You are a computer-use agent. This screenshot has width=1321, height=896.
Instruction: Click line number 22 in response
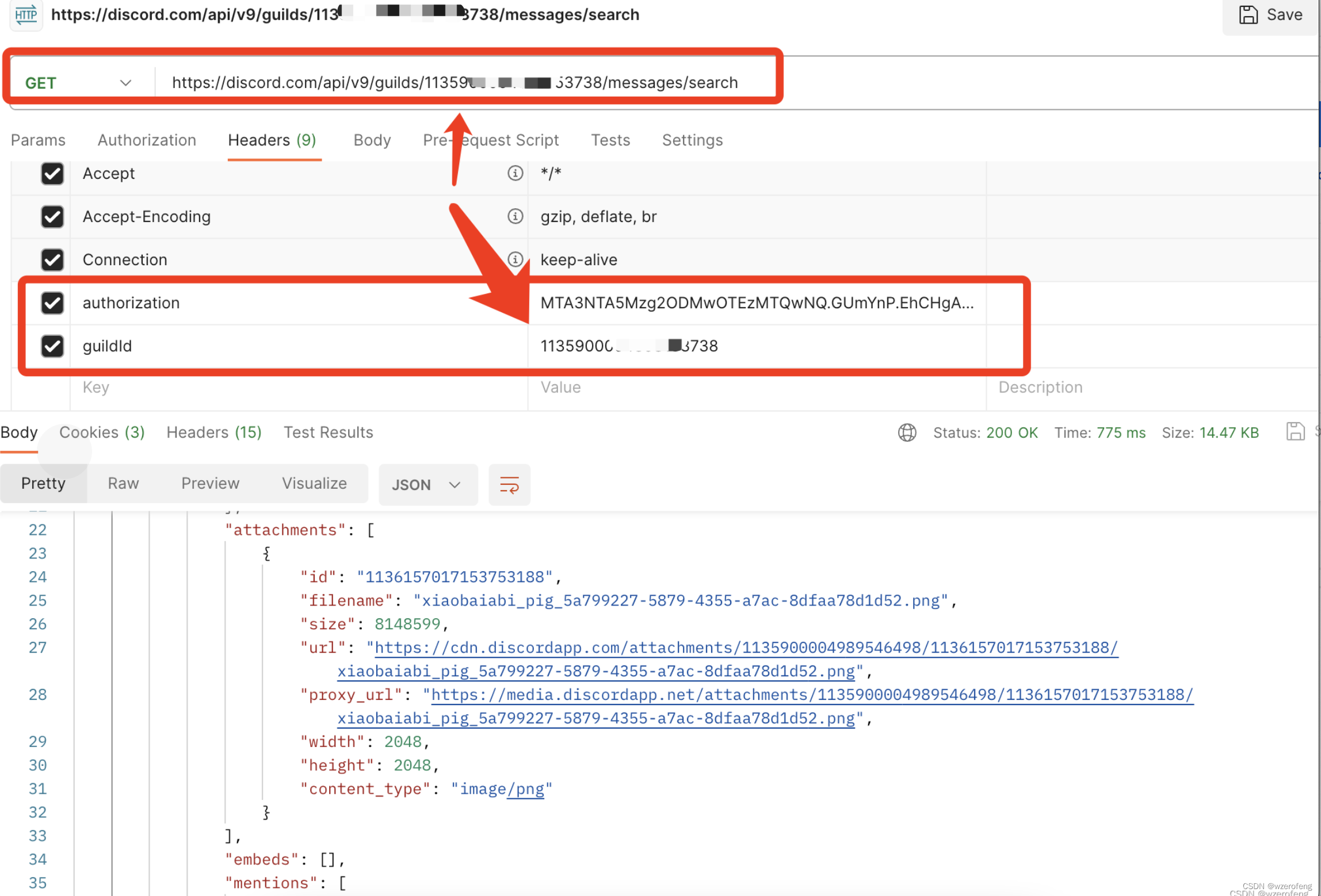pos(37,530)
